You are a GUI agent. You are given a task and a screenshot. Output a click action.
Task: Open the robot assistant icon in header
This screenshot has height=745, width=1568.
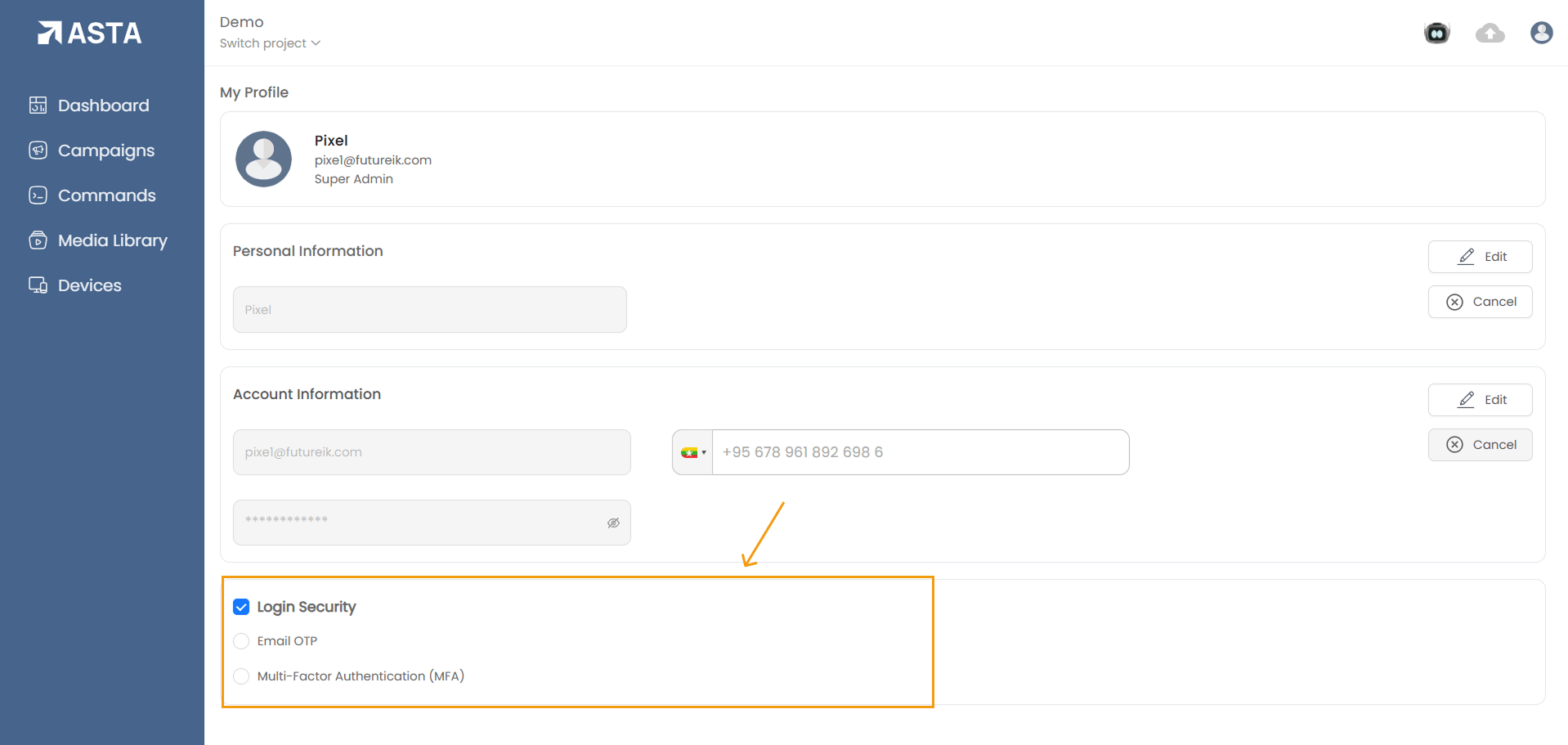pos(1436,33)
